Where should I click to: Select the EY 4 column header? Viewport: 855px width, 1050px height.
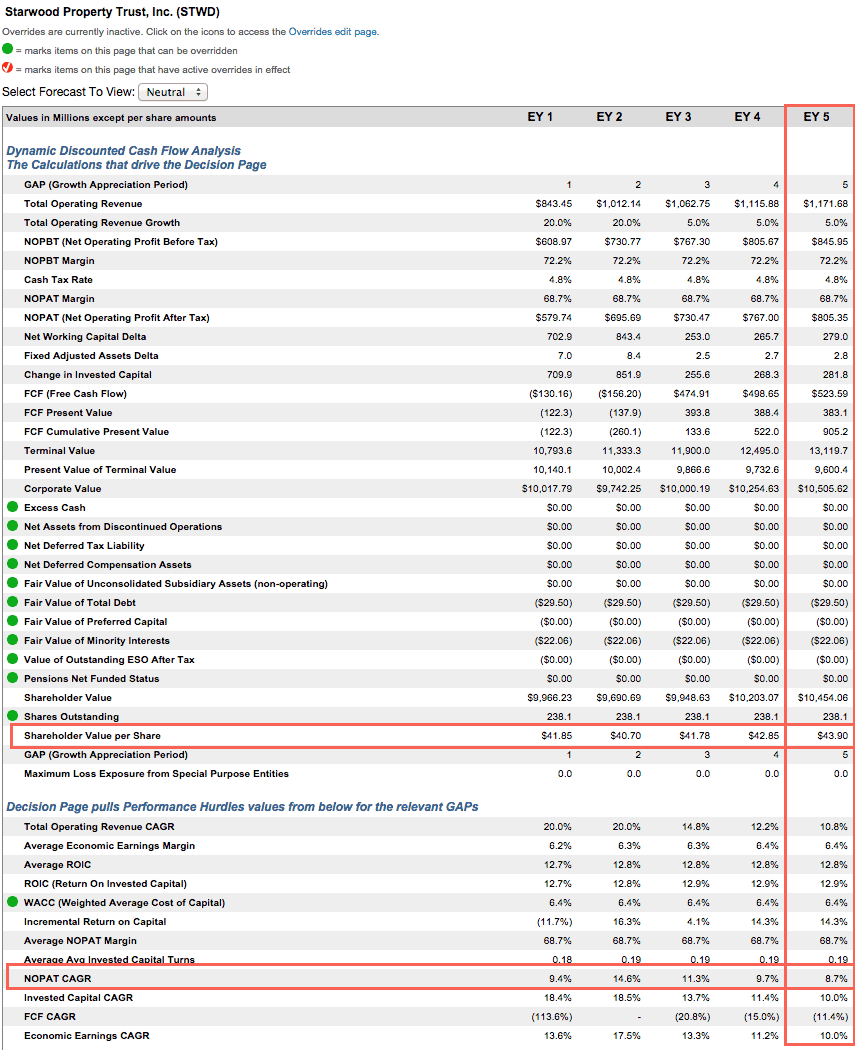[747, 117]
